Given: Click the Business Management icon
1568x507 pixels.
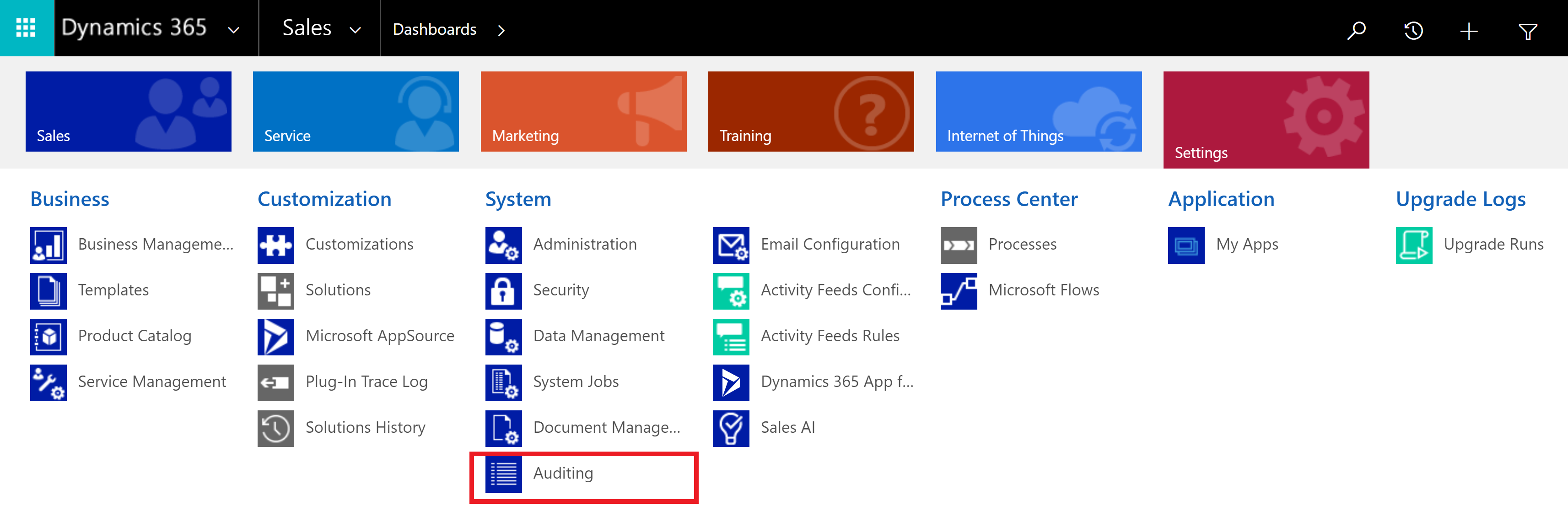Looking at the screenshot, I should tap(48, 245).
